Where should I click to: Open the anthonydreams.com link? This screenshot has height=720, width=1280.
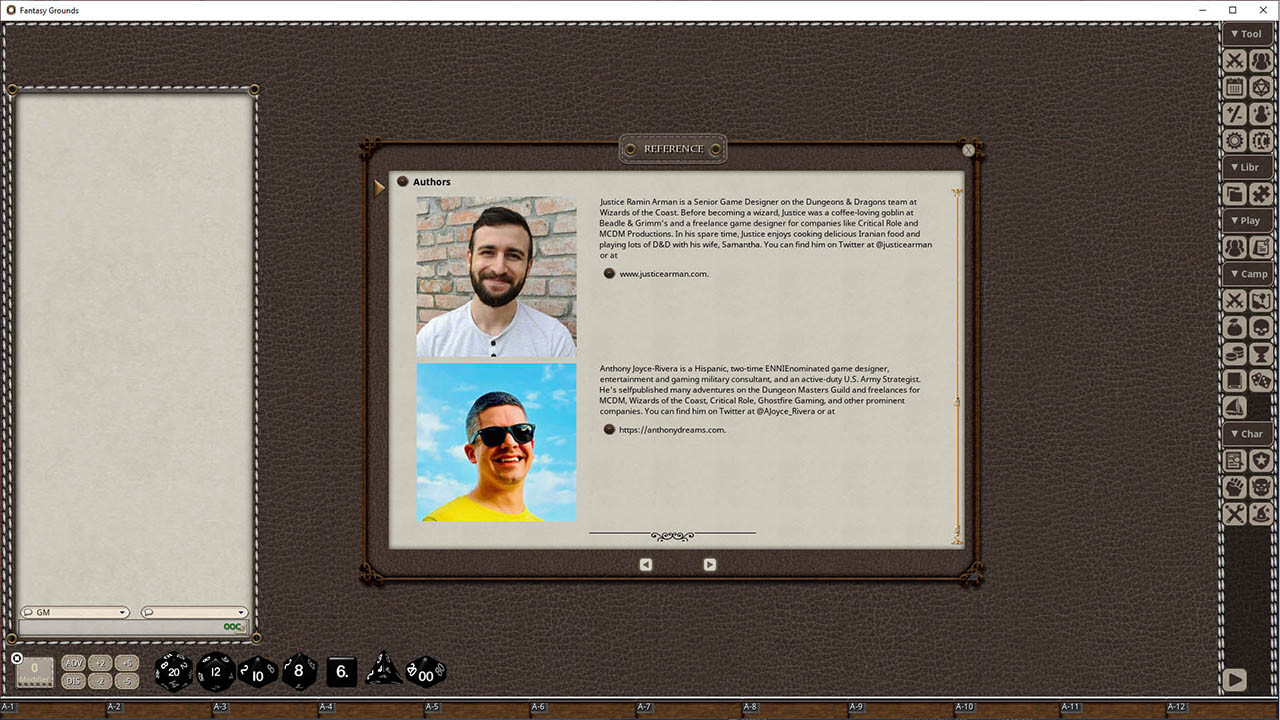point(672,429)
